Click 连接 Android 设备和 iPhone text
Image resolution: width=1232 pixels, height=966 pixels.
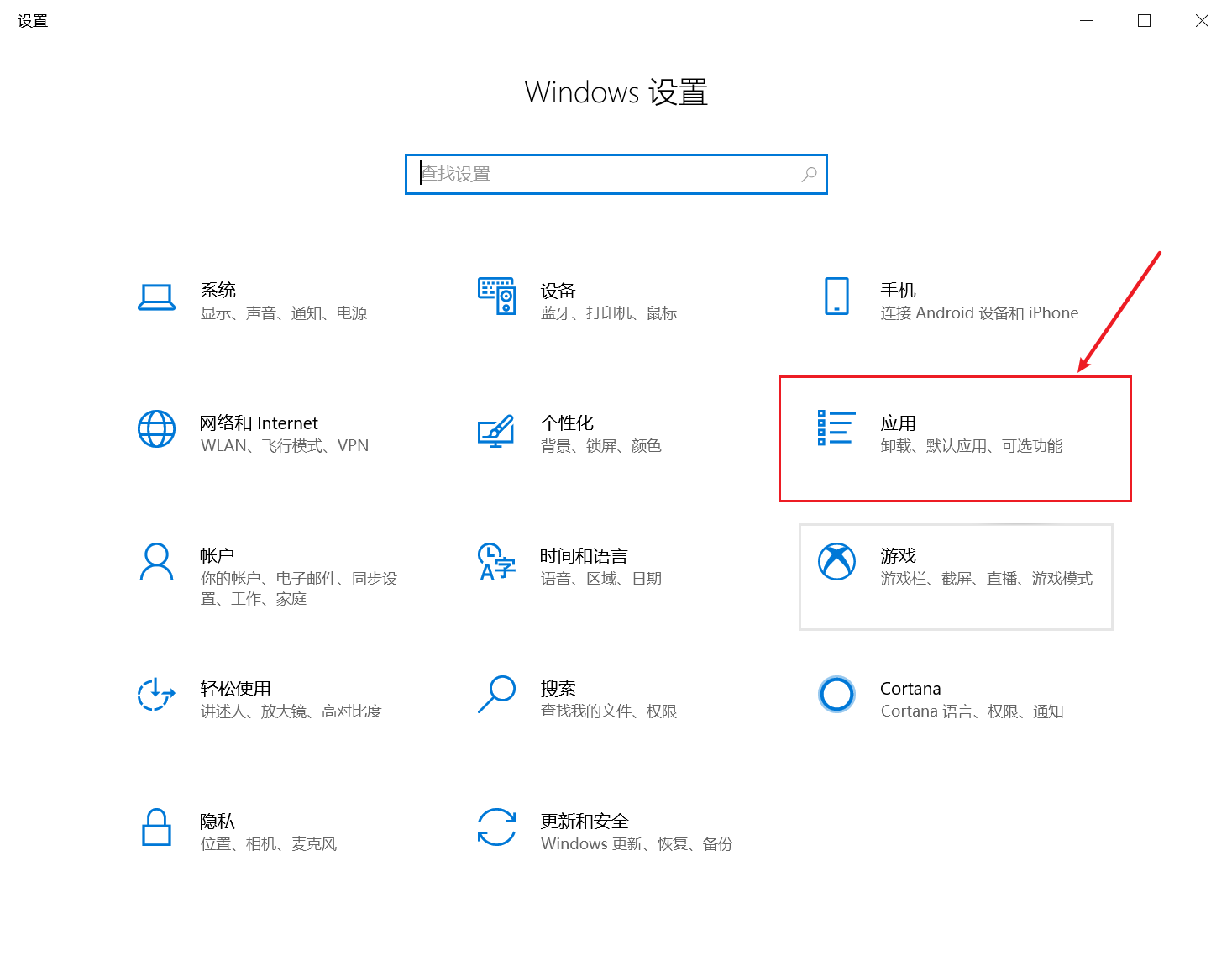pyautogui.click(x=979, y=313)
